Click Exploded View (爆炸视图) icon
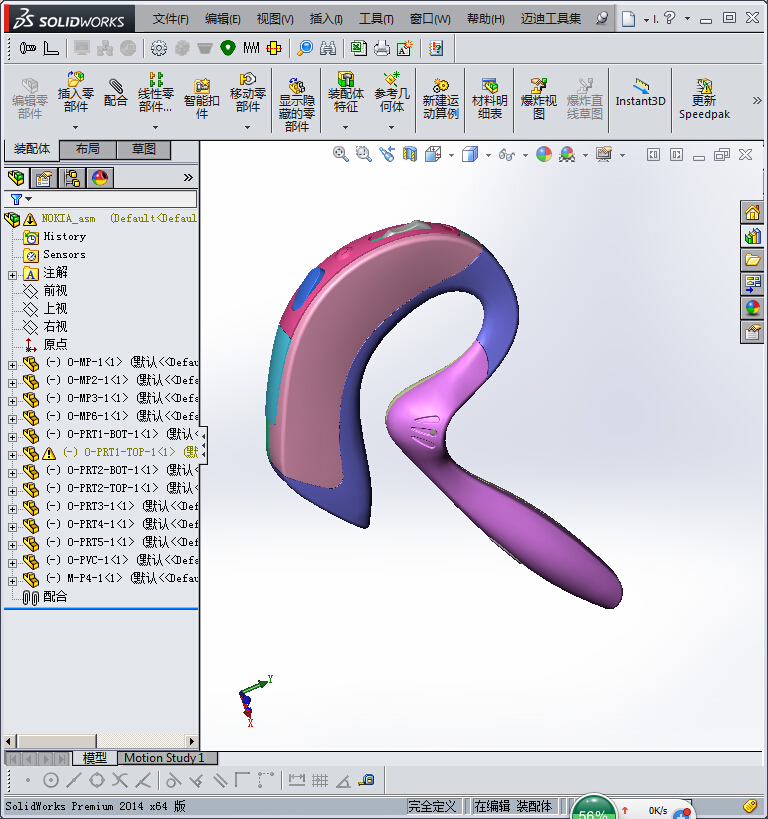The image size is (768, 819). [x=539, y=98]
